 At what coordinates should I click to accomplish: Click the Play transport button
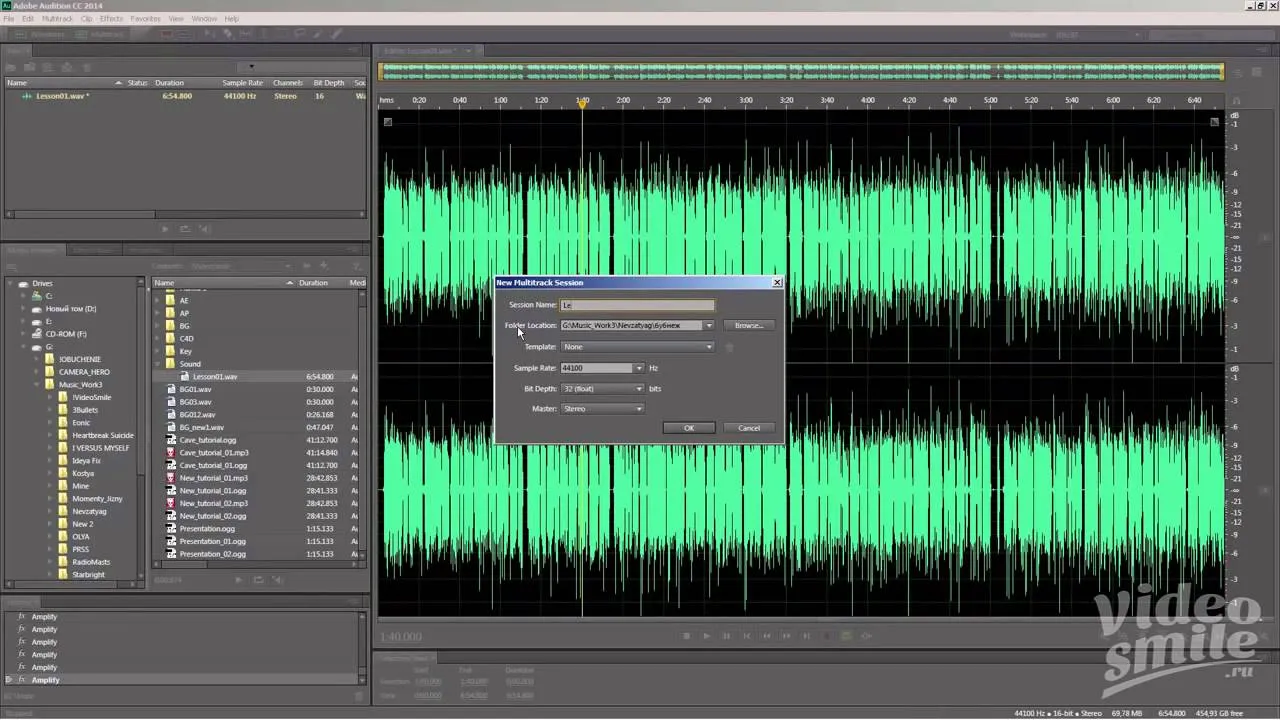[706, 636]
